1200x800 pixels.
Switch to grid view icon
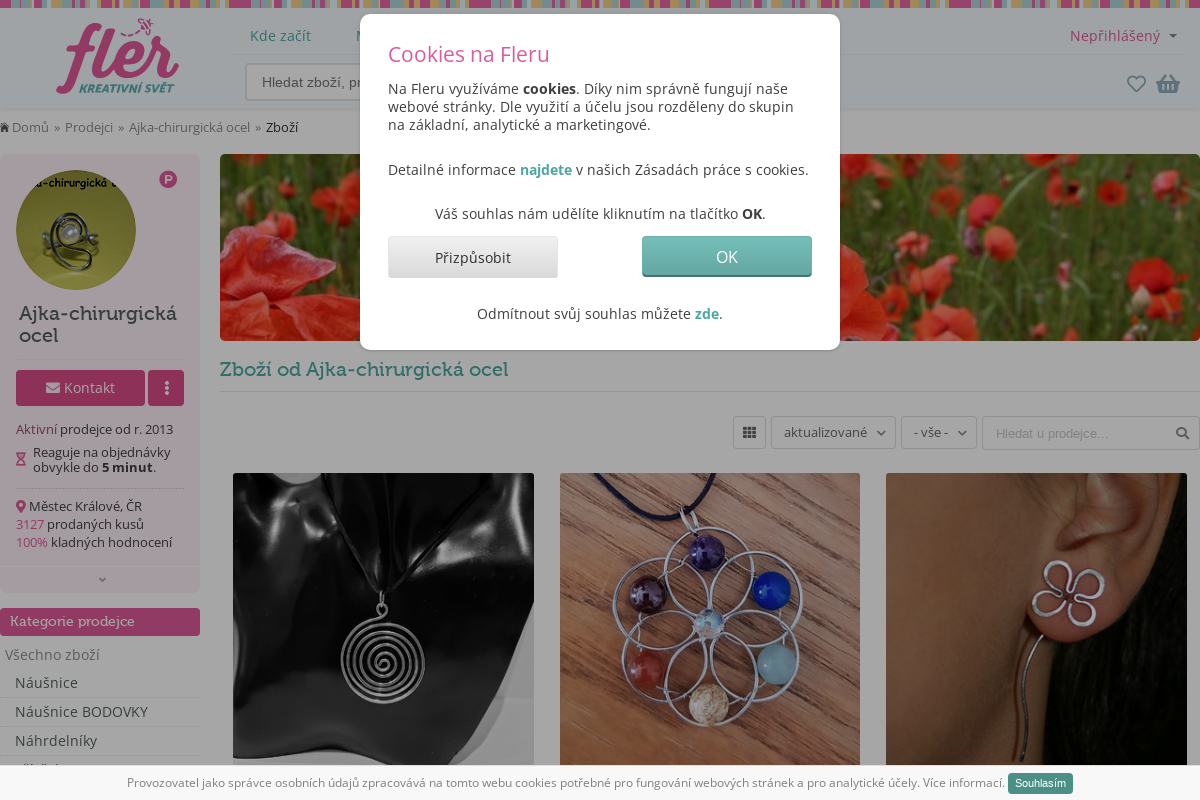pos(749,433)
